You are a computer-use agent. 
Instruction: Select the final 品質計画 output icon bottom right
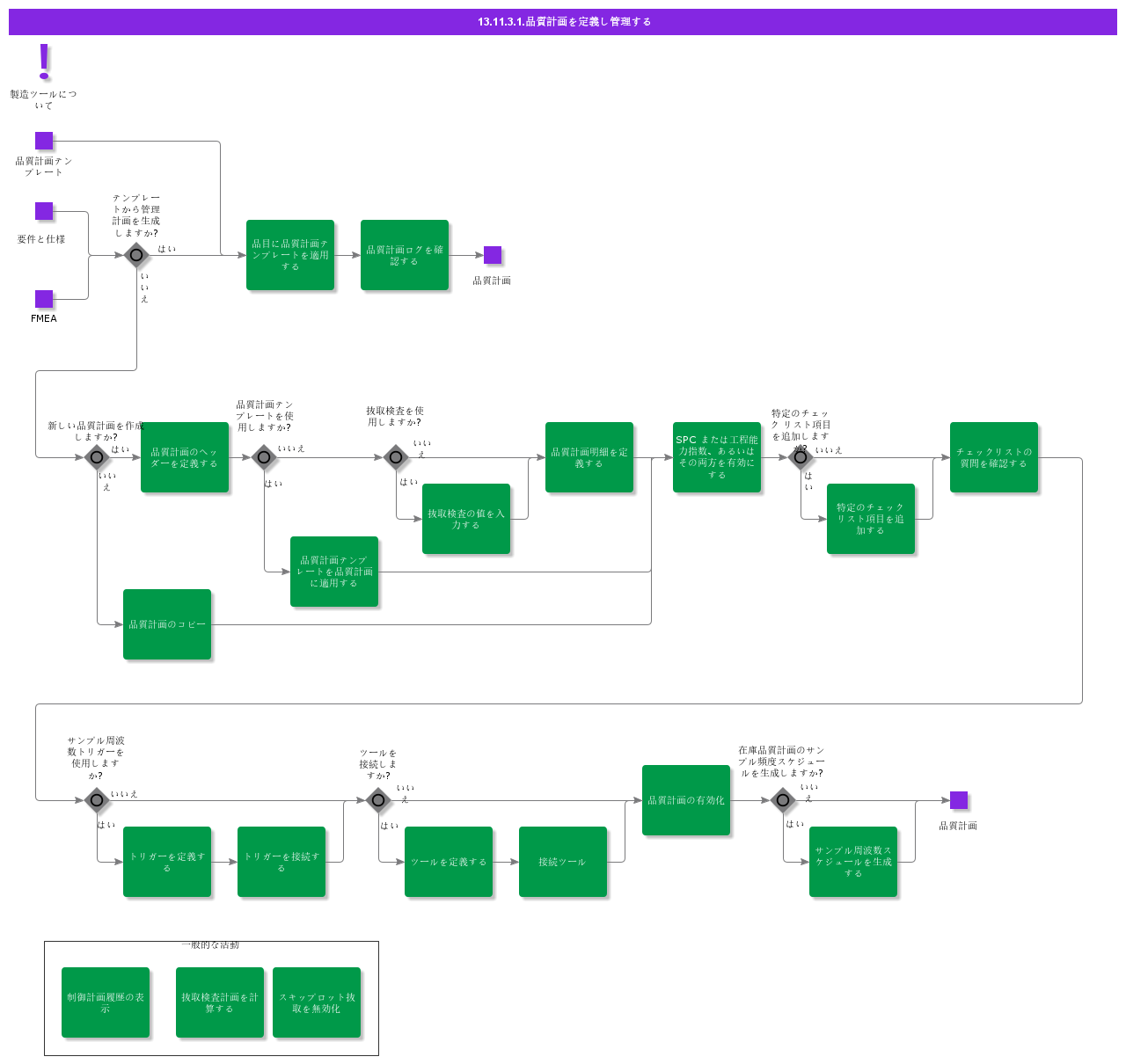point(959,800)
